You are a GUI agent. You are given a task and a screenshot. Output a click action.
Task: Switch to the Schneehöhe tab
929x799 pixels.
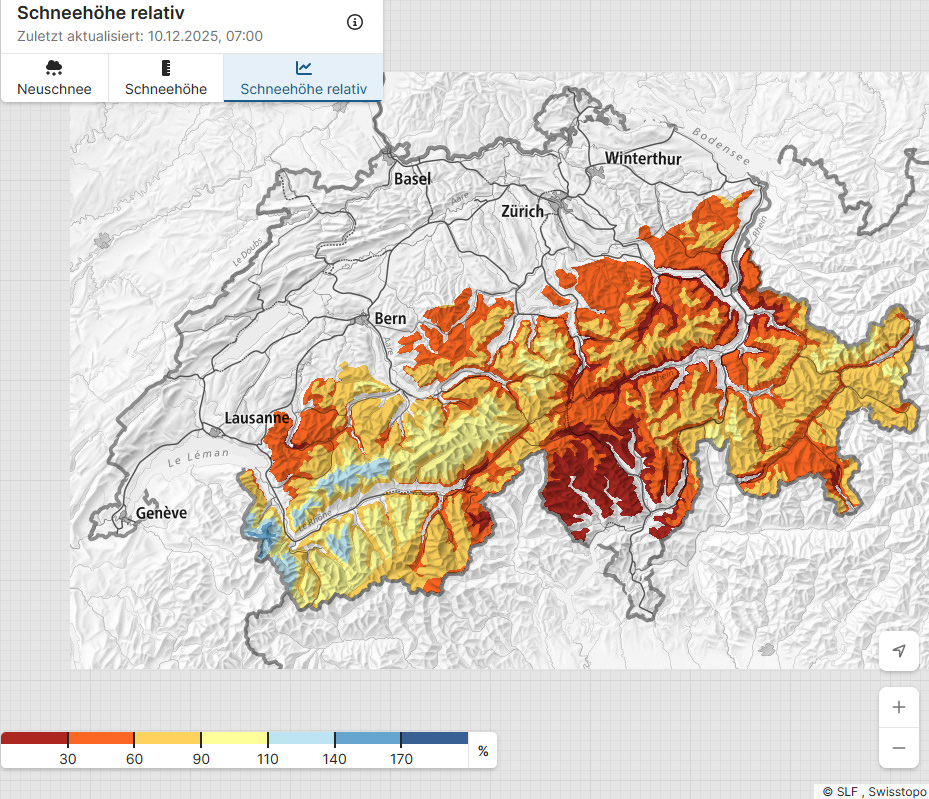[x=166, y=78]
